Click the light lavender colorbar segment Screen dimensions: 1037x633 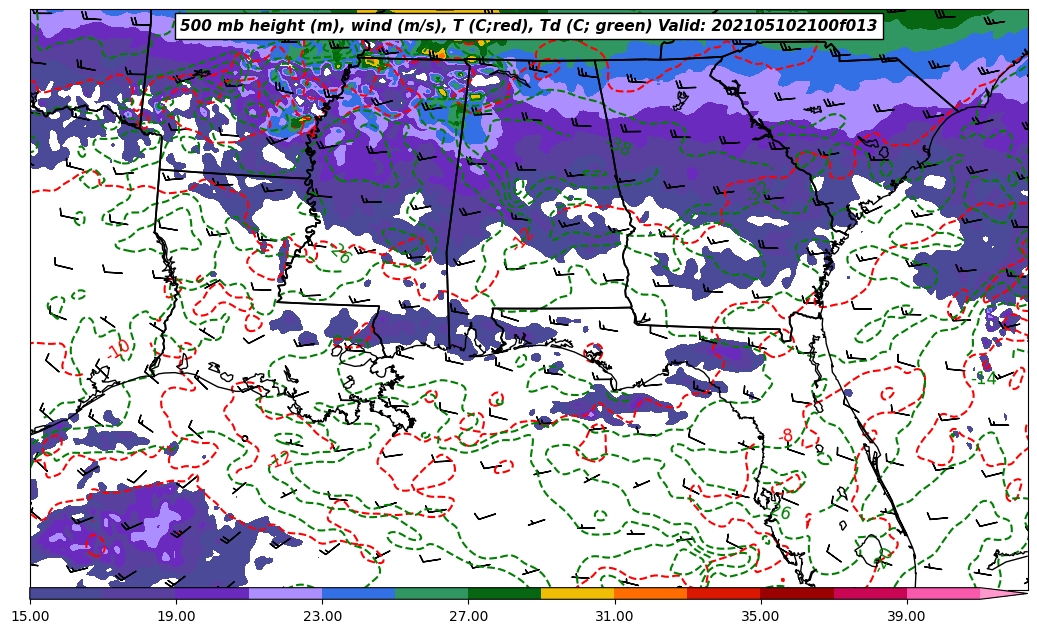285,593
